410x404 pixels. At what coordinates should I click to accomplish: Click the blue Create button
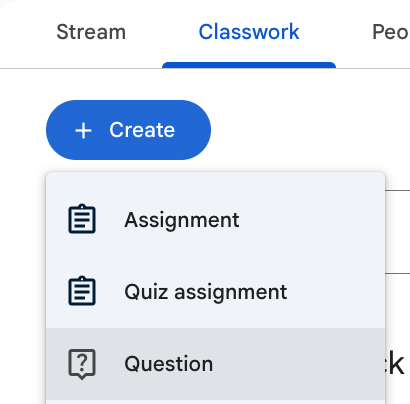click(x=128, y=130)
